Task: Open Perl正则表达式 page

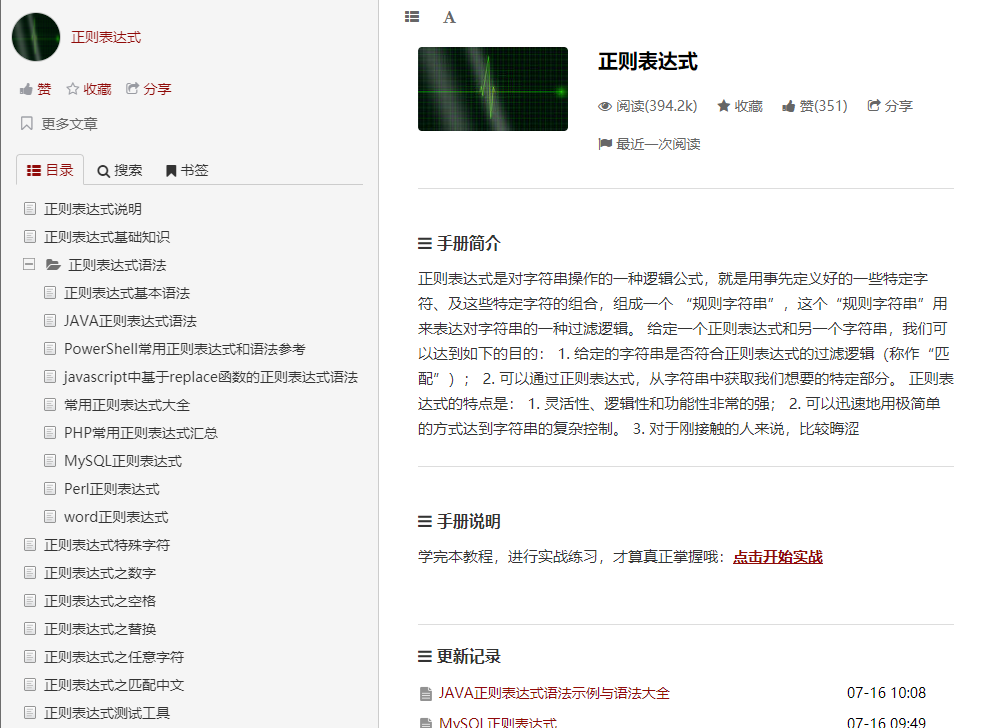Action: pyautogui.click(x=112, y=489)
